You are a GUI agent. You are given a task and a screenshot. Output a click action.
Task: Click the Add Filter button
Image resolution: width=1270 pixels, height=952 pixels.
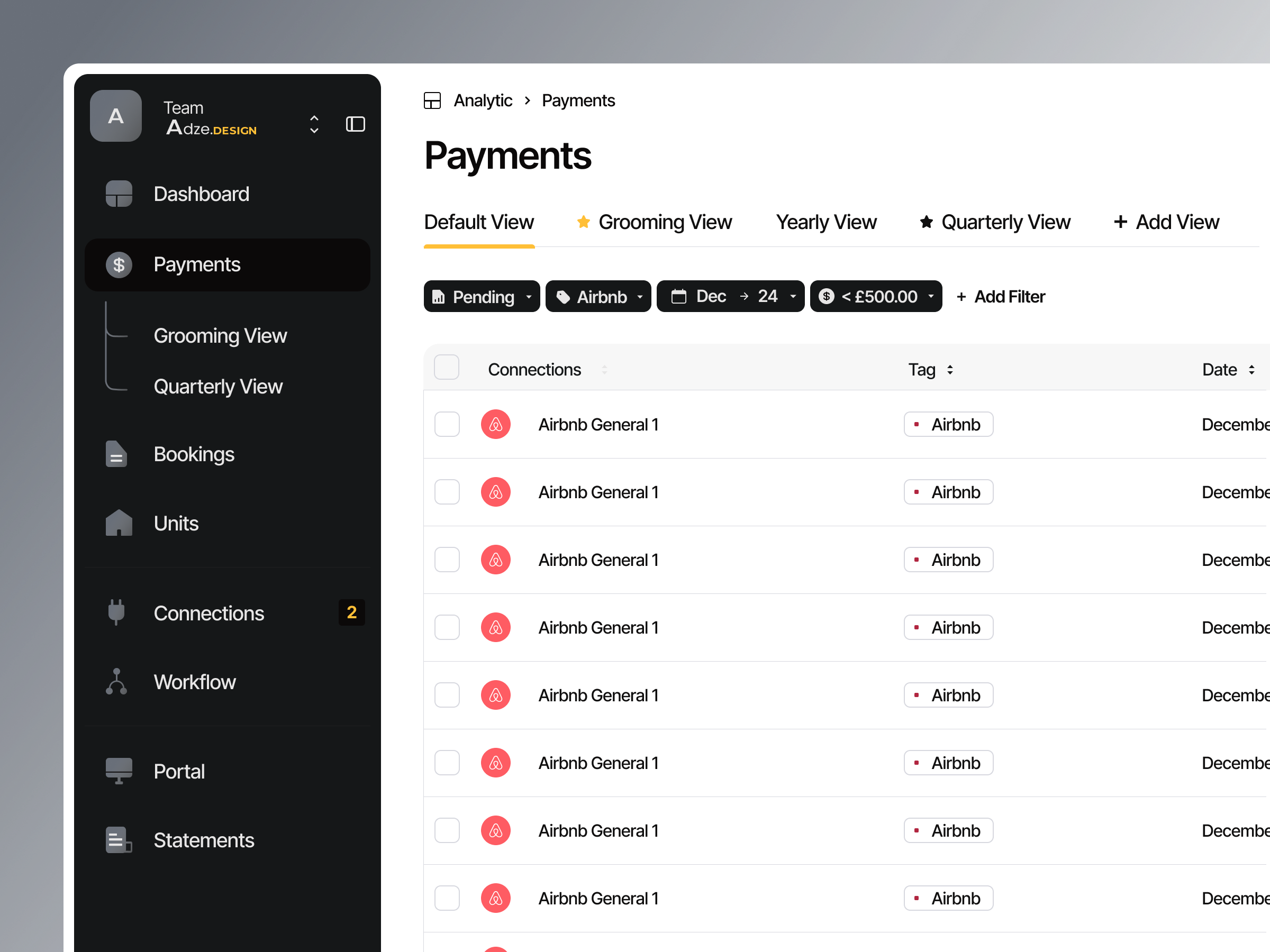pos(1001,296)
